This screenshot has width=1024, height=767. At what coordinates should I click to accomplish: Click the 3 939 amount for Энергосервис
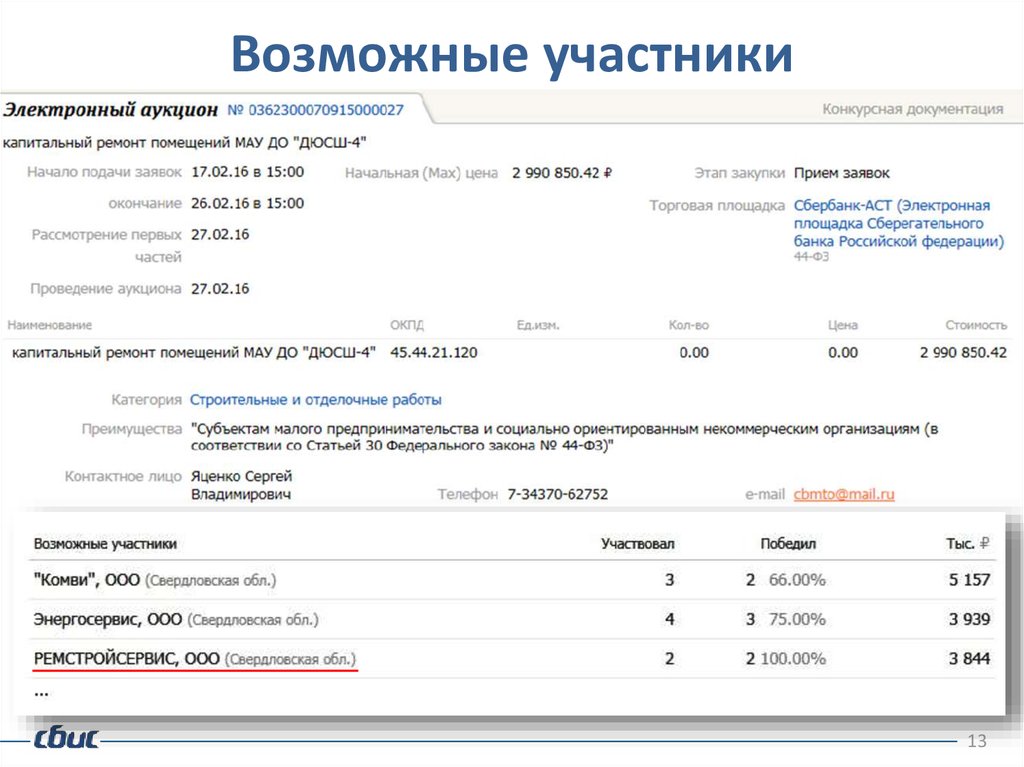[x=969, y=619]
